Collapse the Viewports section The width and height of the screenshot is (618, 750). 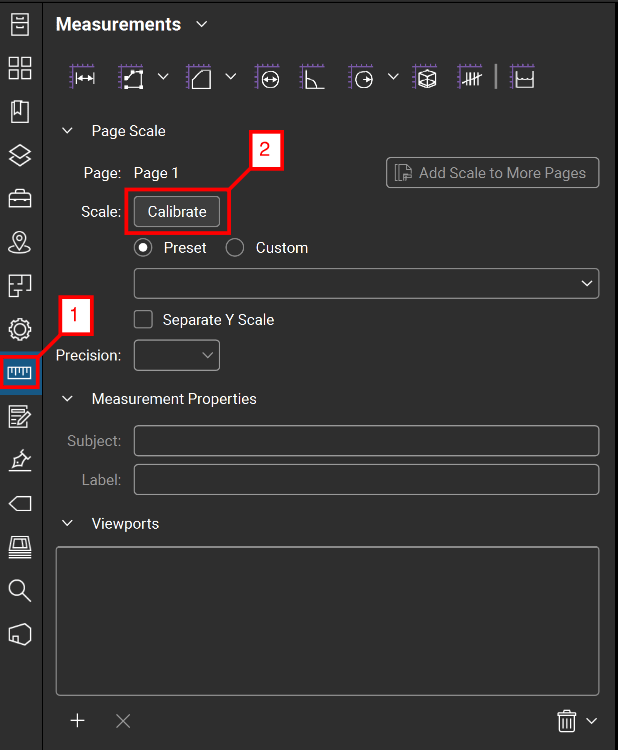click(67, 523)
